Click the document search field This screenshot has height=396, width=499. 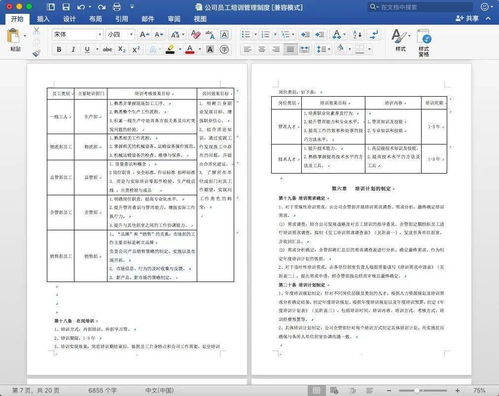[x=421, y=7]
